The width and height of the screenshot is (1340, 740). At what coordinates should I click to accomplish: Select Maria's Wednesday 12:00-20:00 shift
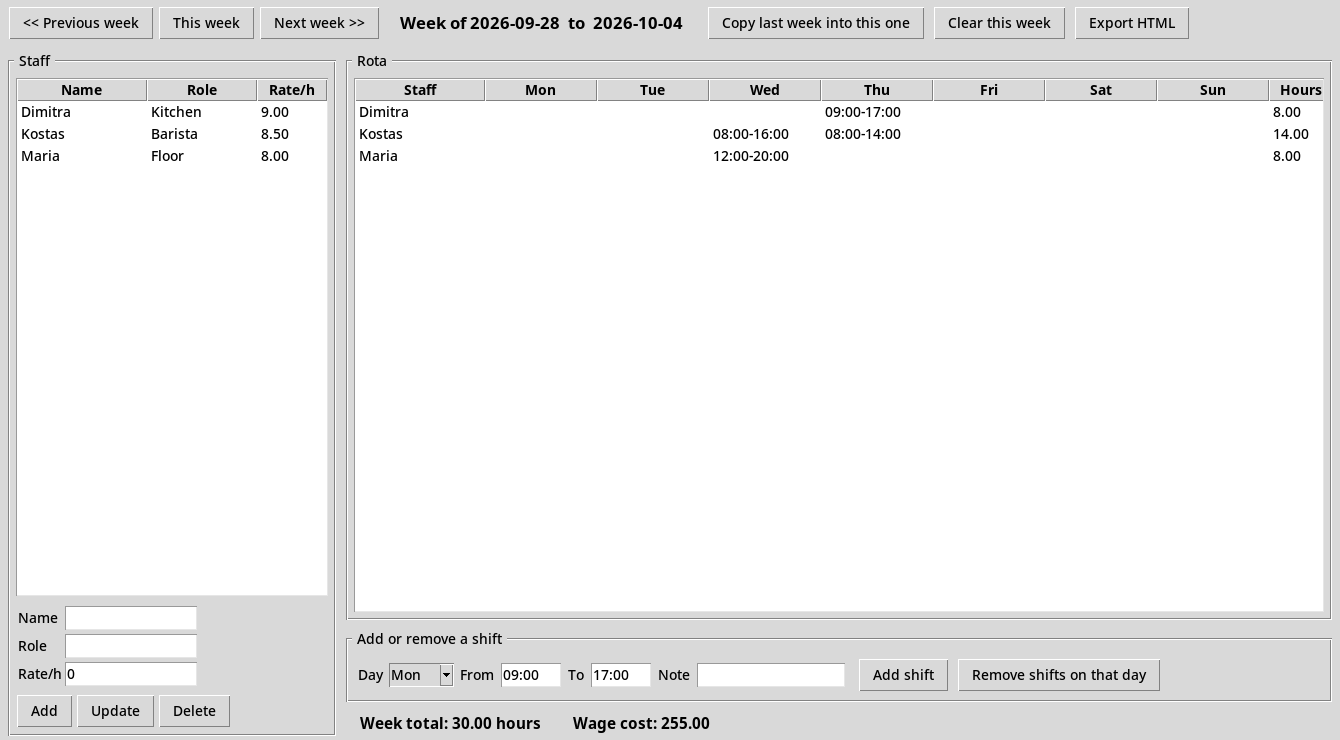pos(751,156)
